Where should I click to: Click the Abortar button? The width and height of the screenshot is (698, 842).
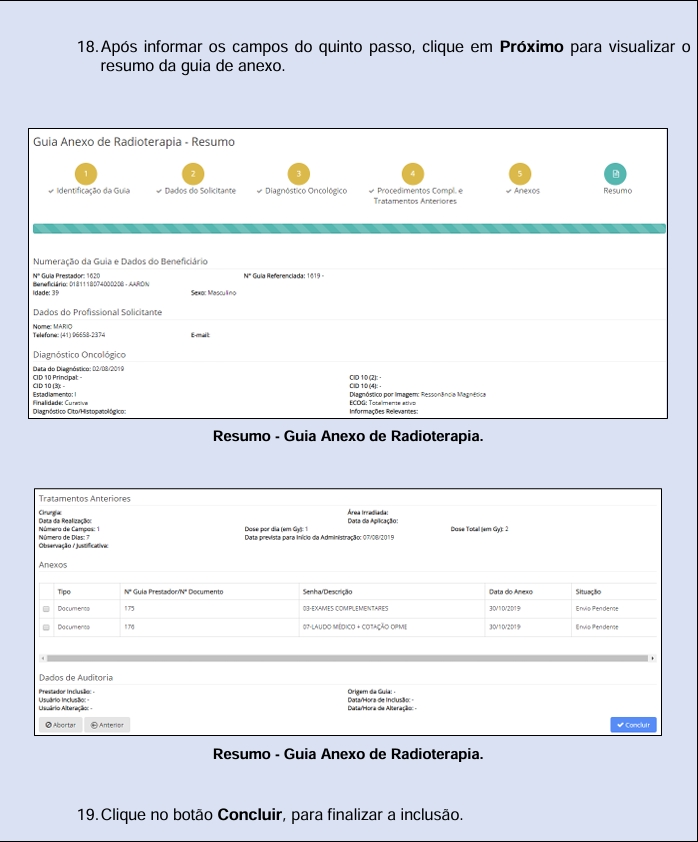61,725
